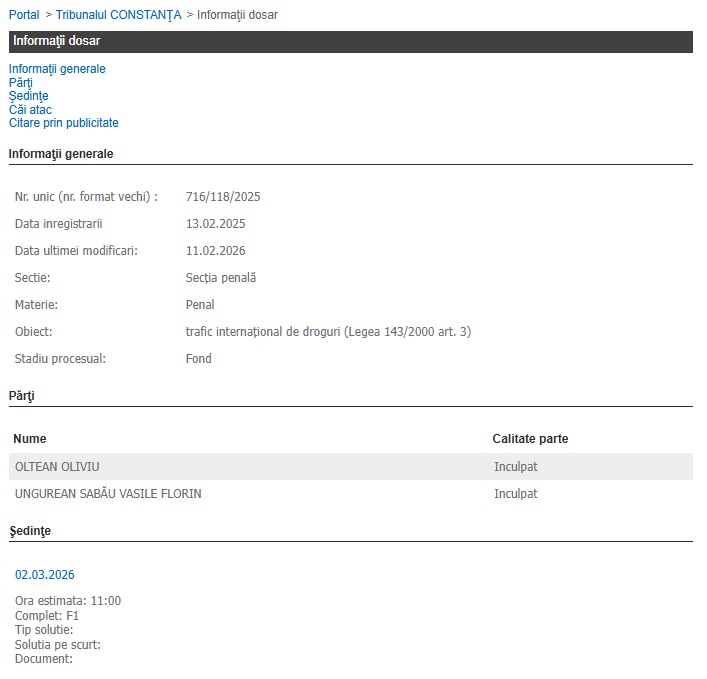The height and width of the screenshot is (679, 707).
Task: Open hearing date 02.03.2026 link
Action: click(44, 575)
